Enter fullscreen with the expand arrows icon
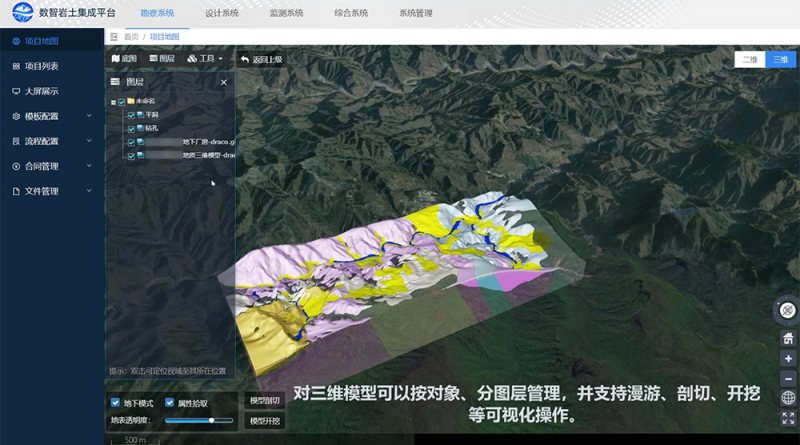This screenshot has width=800, height=445. (788, 418)
